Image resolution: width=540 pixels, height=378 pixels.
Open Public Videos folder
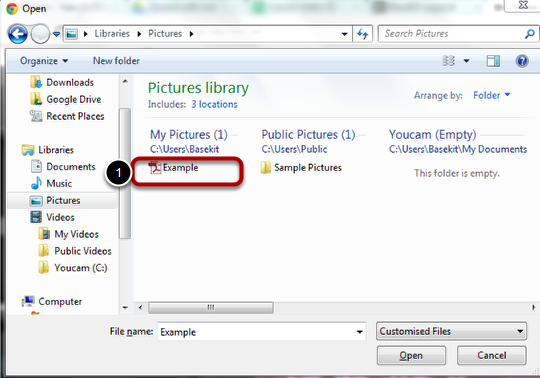pos(83,251)
